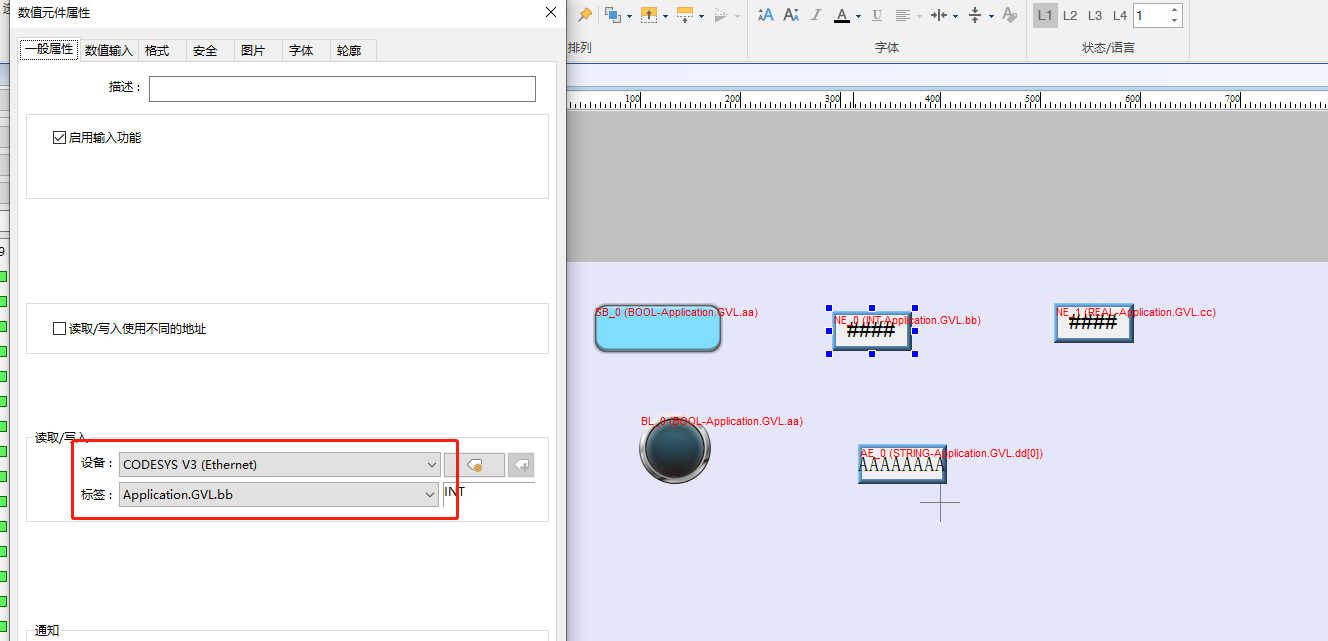Viewport: 1328px width, 641px height.
Task: Click the greyed-out flip icon in toolbar
Action: tap(721, 15)
